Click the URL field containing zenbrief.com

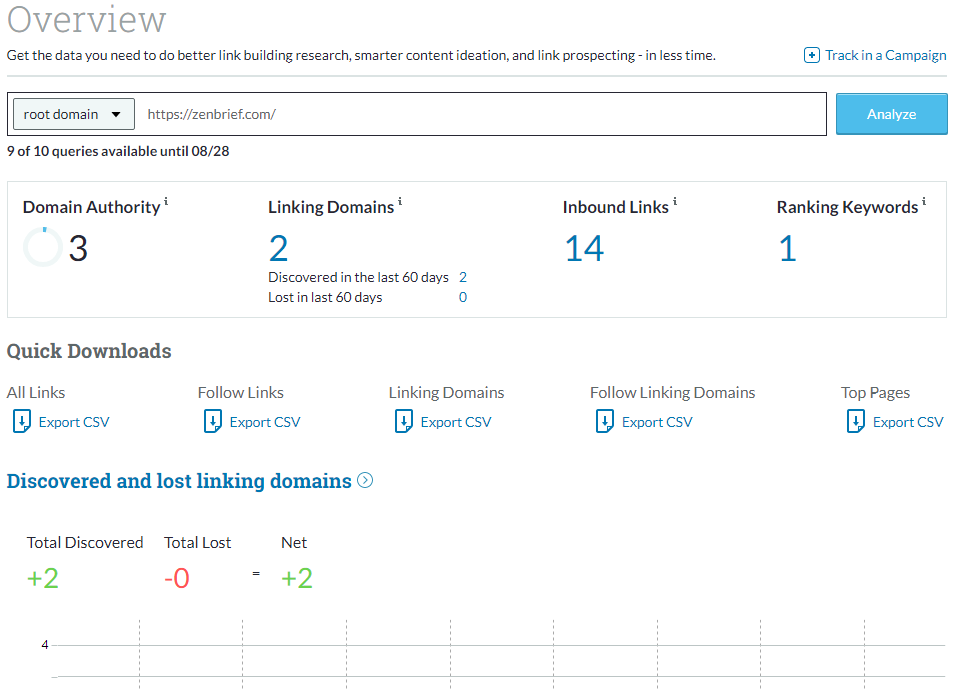pos(483,114)
